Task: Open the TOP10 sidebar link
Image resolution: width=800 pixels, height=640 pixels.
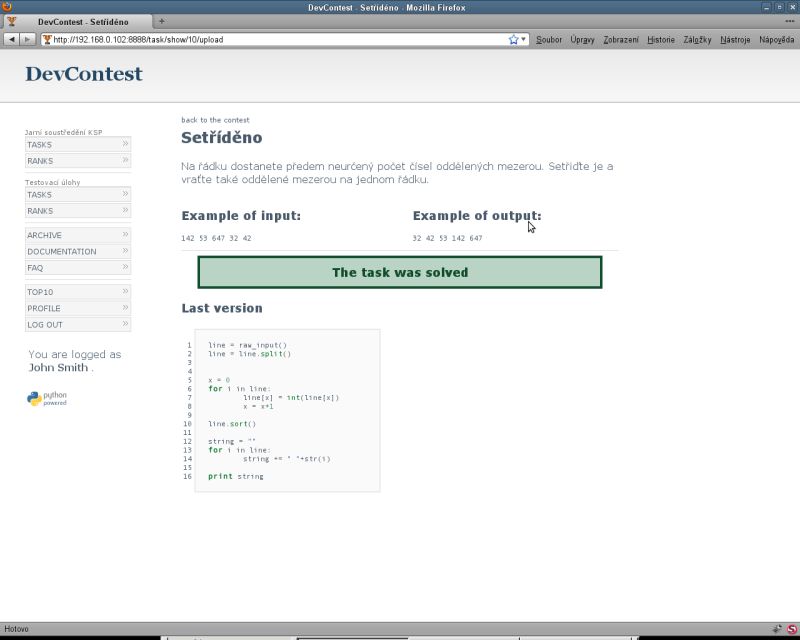Action: (78, 292)
